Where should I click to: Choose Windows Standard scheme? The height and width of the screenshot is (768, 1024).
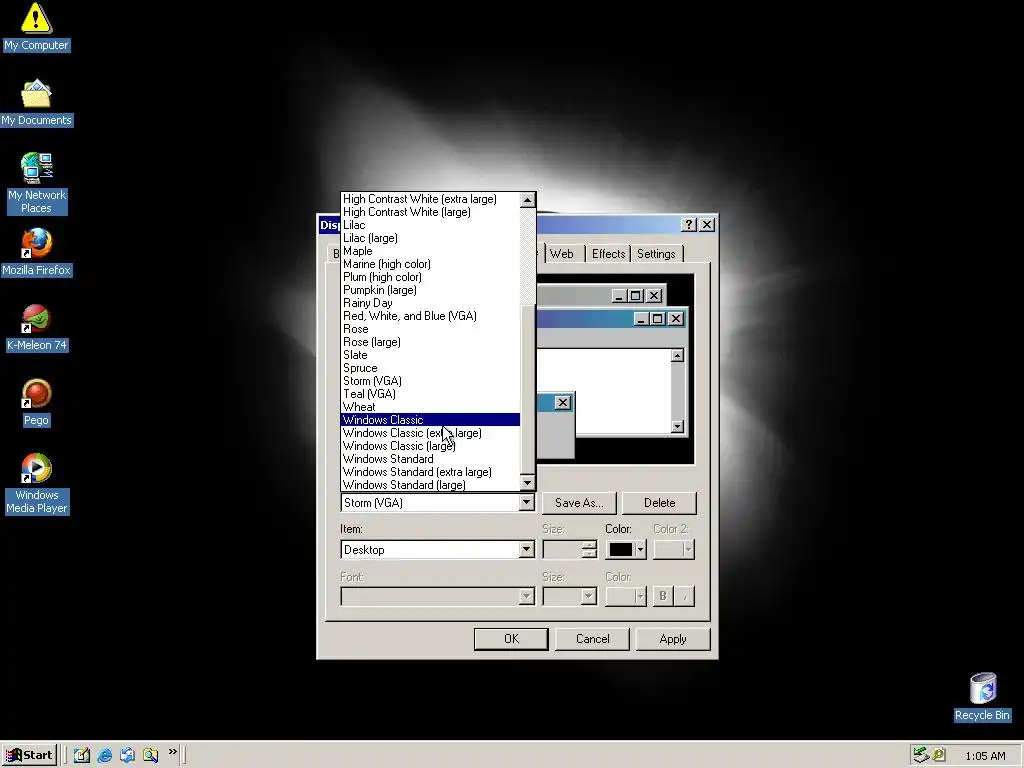430,459
